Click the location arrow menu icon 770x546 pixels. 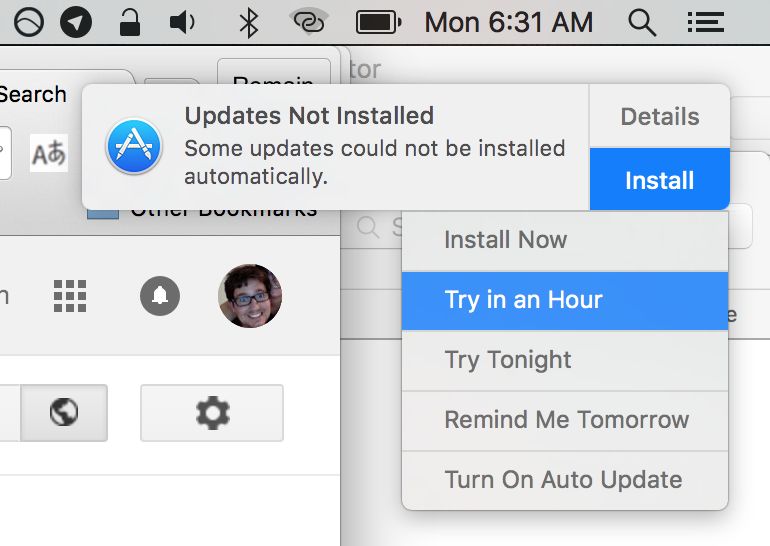pyautogui.click(x=75, y=22)
